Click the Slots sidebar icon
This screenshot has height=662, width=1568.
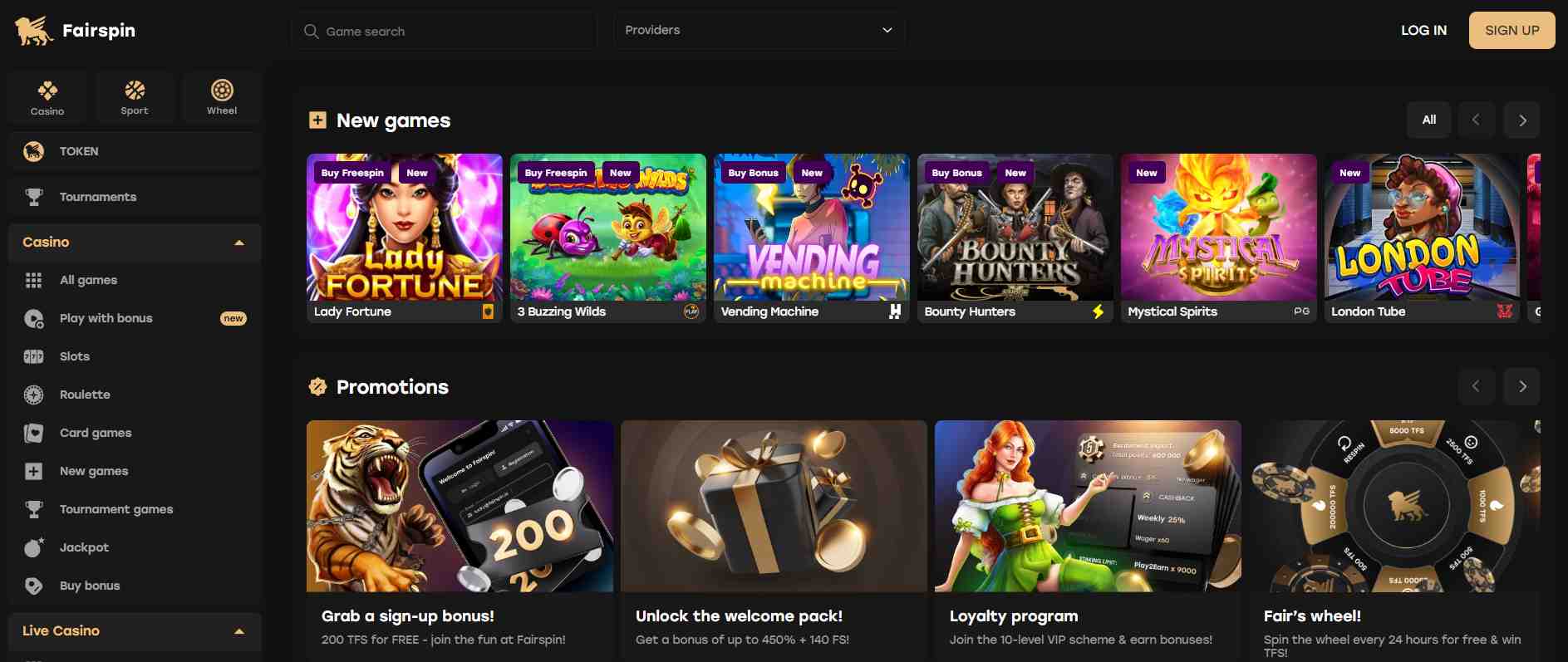33,356
